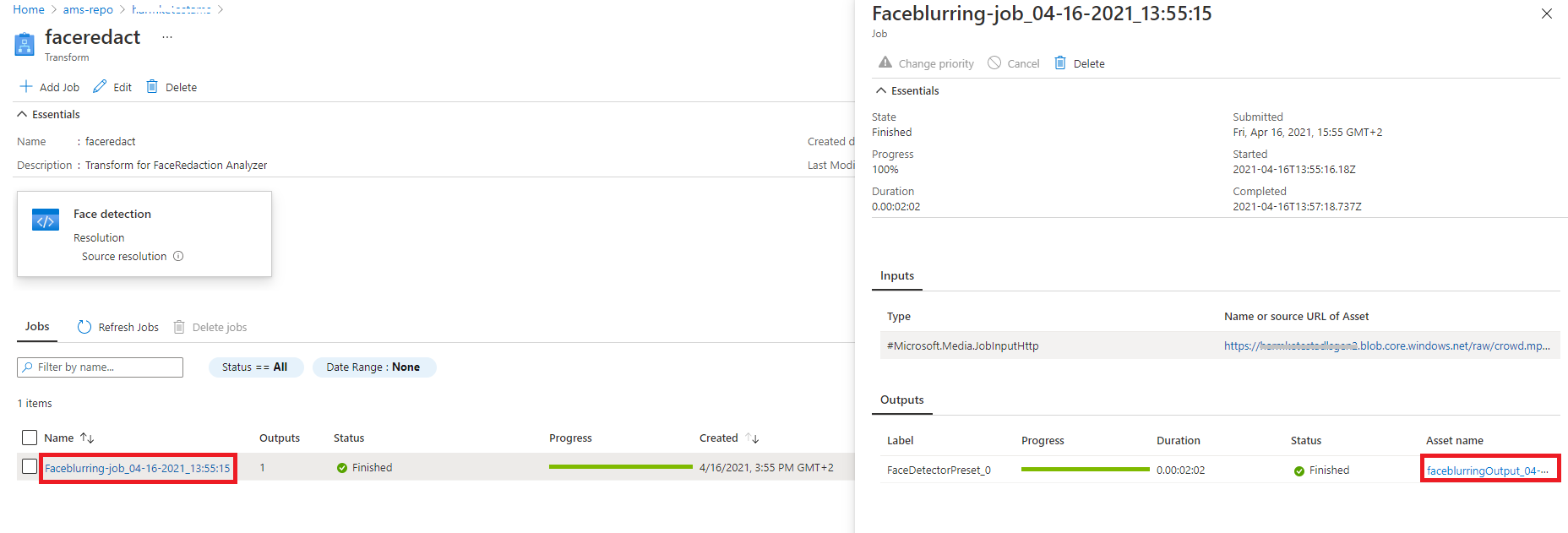Viewport: 1568px width, 533px height.
Task: Click the Delete trash icon under faceredact
Action: 152,87
